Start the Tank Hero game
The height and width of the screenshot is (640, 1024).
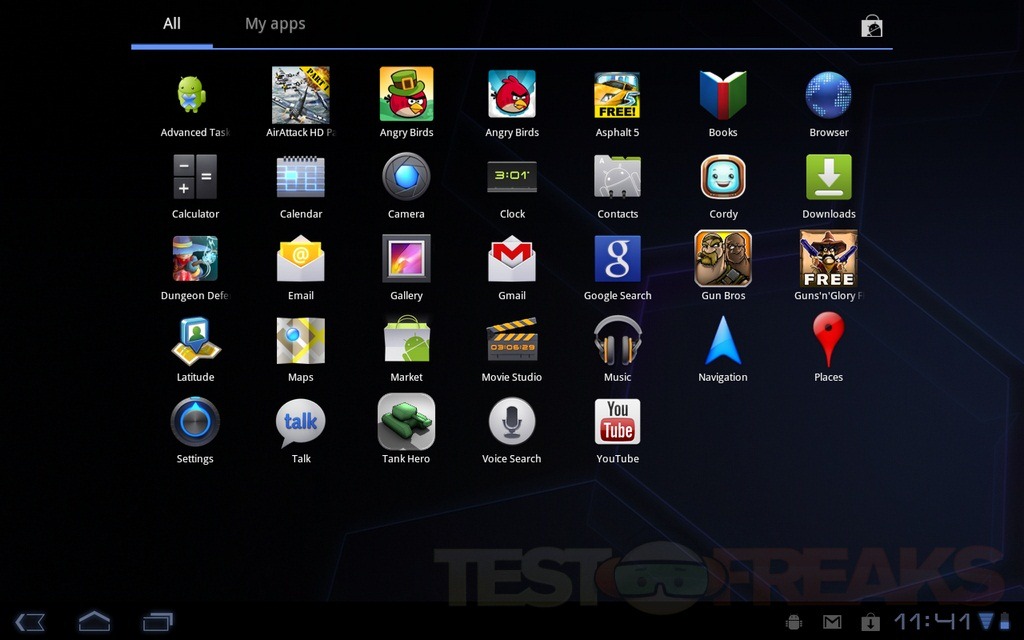tap(406, 423)
